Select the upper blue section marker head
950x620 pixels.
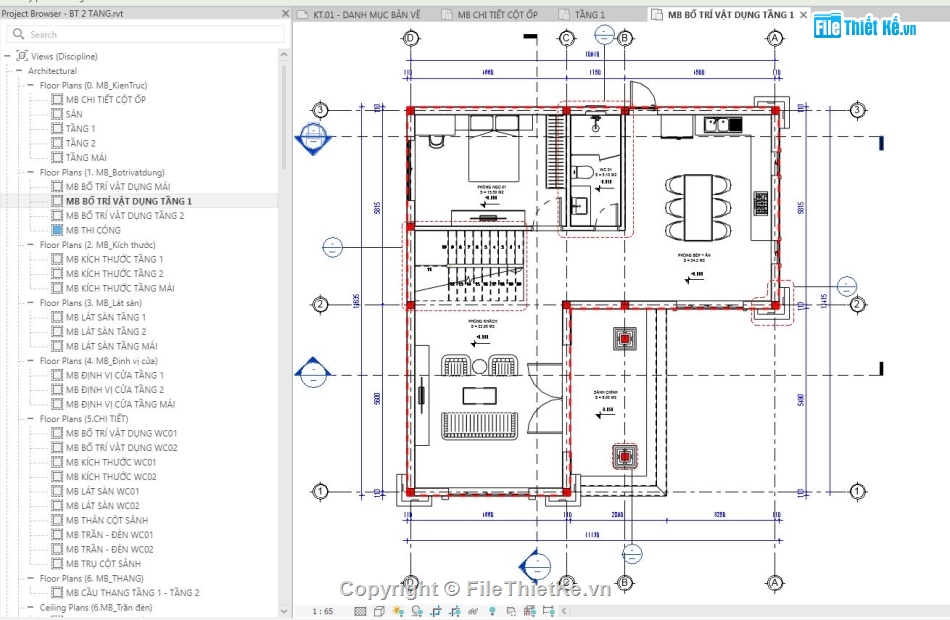click(313, 138)
